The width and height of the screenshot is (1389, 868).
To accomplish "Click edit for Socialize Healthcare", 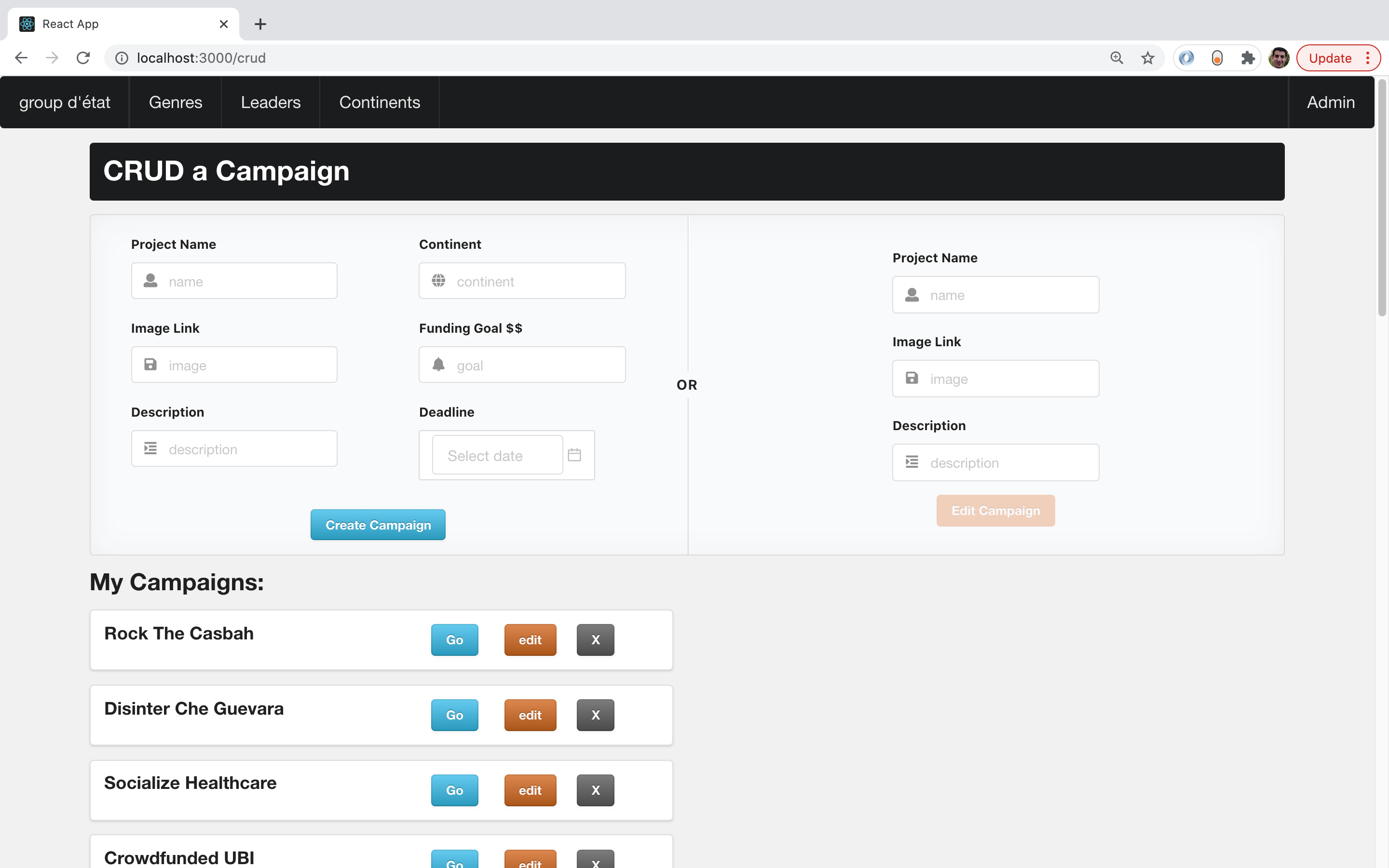I will click(531, 790).
